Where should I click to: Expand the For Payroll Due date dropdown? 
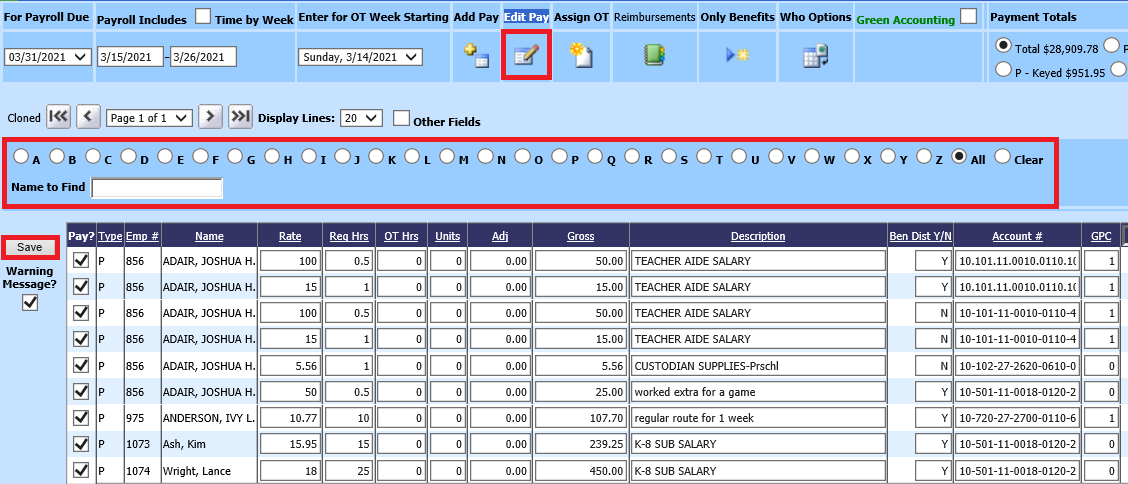point(47,57)
